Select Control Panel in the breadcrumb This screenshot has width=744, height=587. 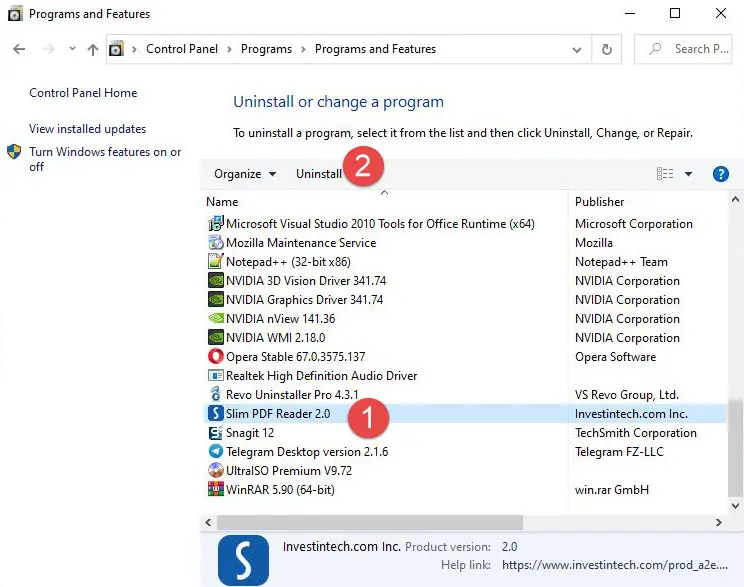pyautogui.click(x=182, y=49)
